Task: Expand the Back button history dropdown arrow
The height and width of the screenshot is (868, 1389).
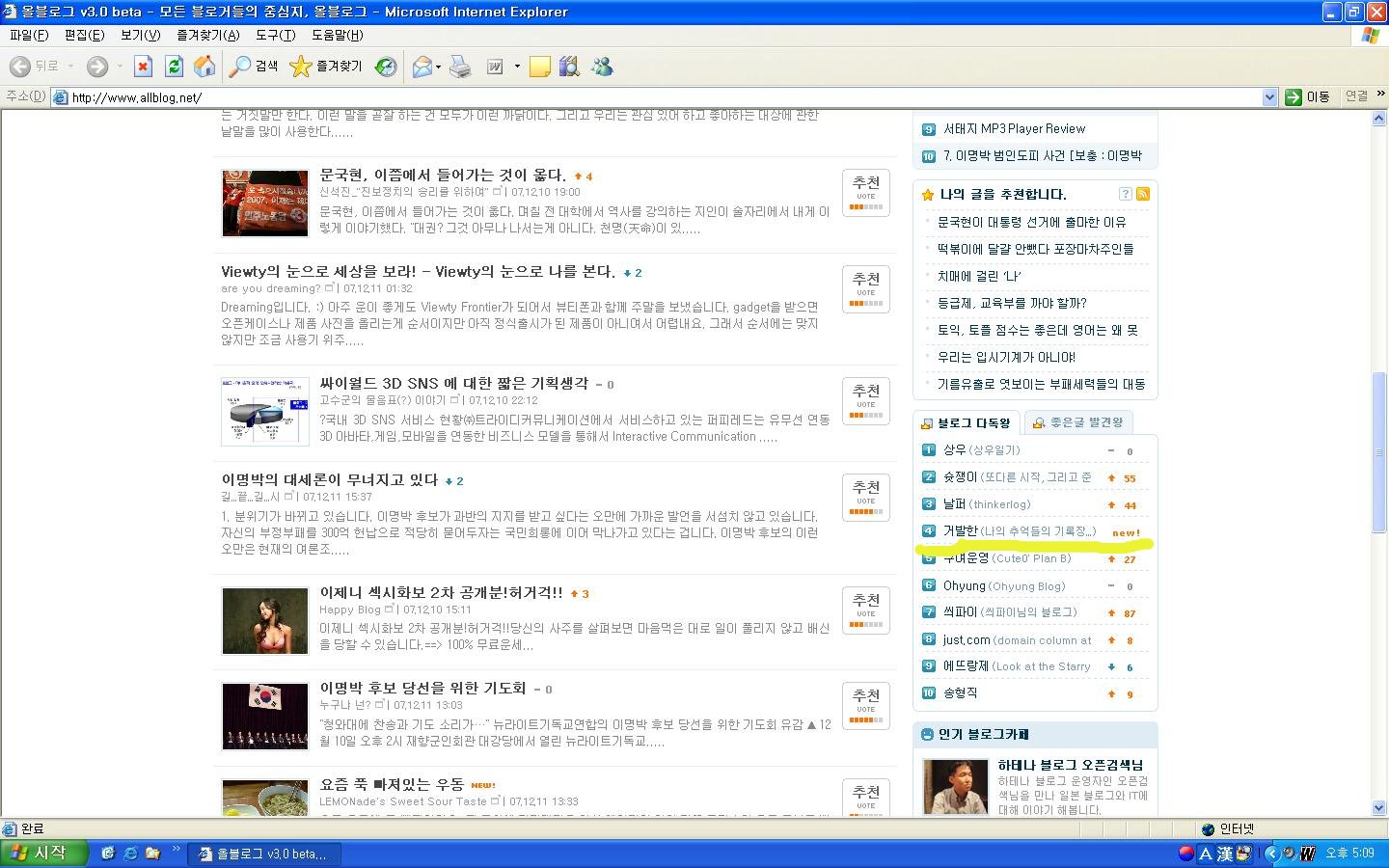Action: coord(70,67)
